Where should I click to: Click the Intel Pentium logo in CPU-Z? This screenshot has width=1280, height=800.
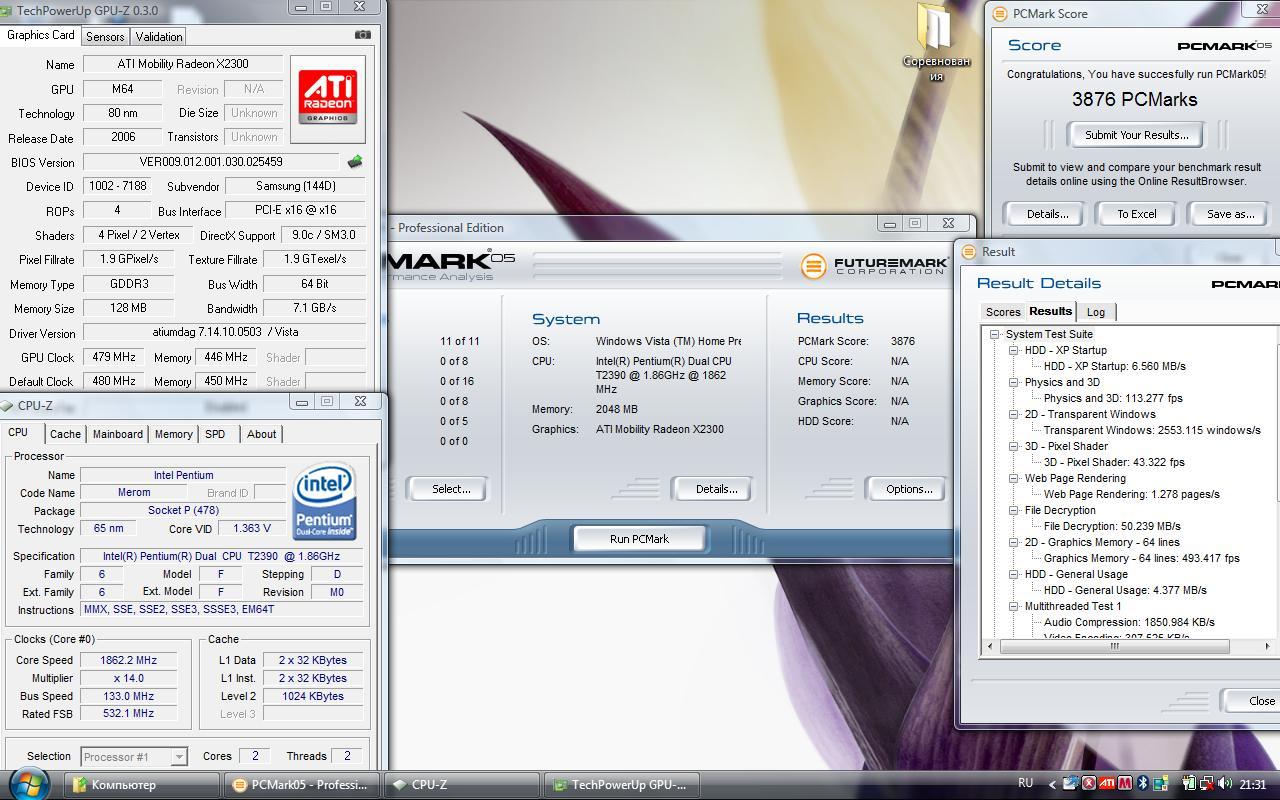pos(324,501)
